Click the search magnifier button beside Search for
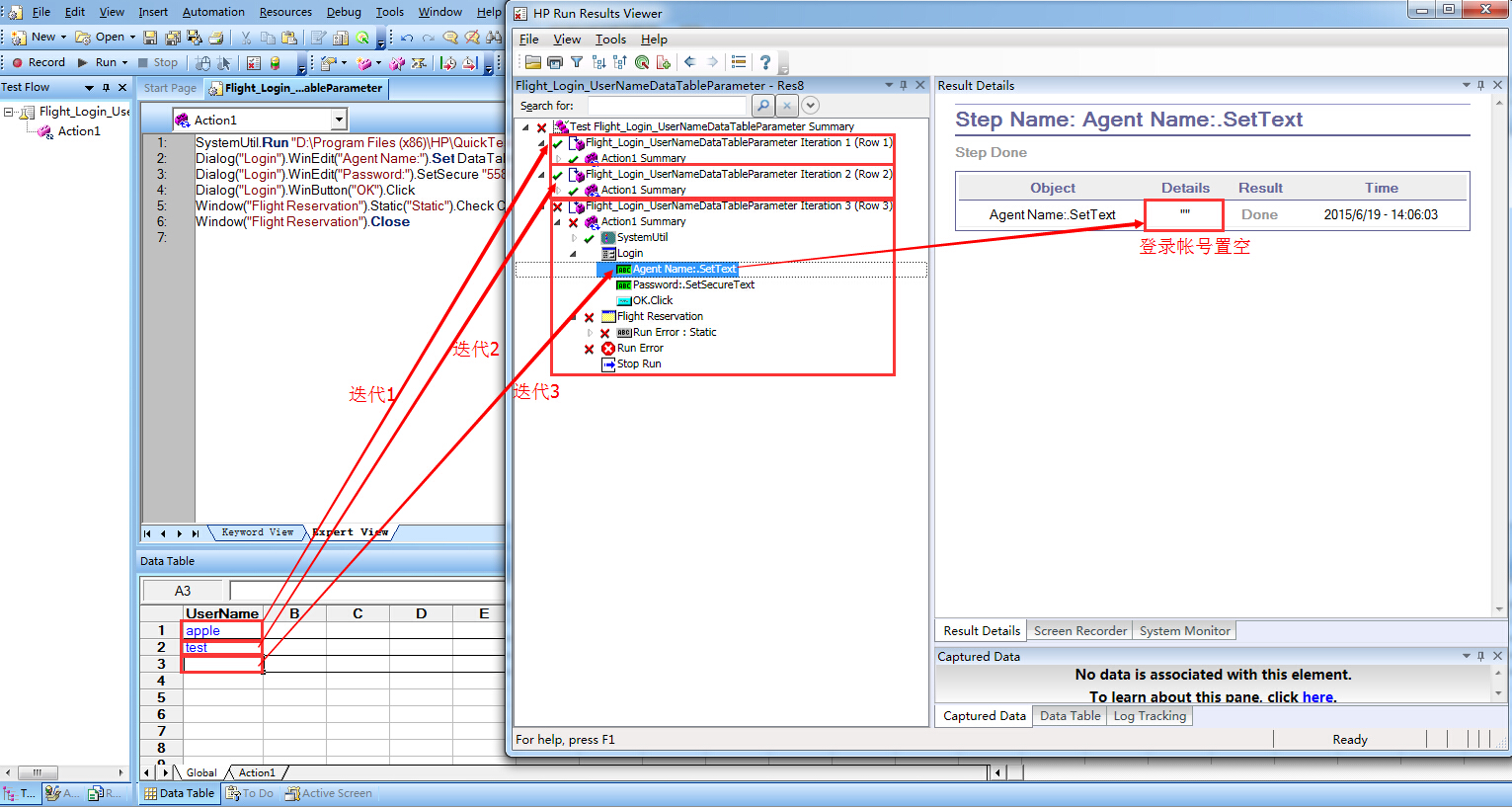Viewport: 1512px width, 808px height. click(762, 106)
